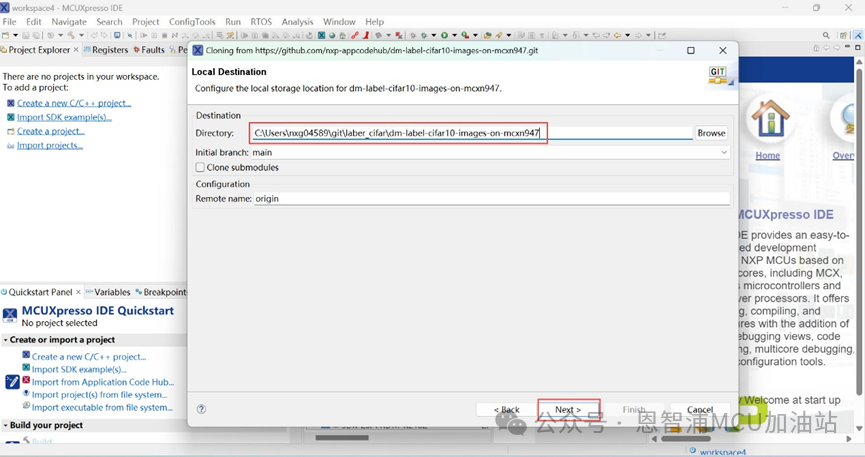Click Cancel in the clone dialog

[x=700, y=410]
